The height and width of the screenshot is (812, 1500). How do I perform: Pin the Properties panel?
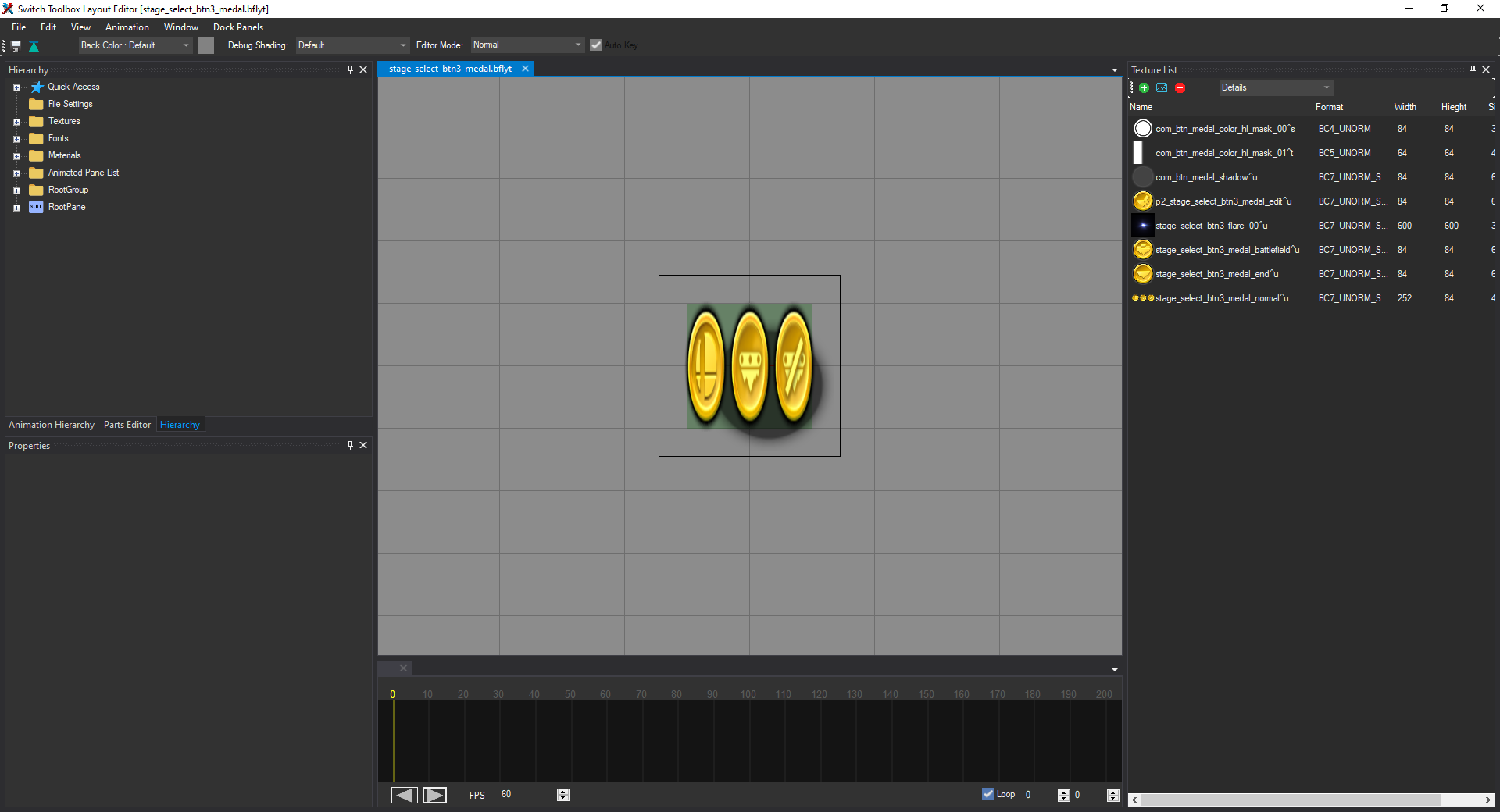pyautogui.click(x=350, y=445)
